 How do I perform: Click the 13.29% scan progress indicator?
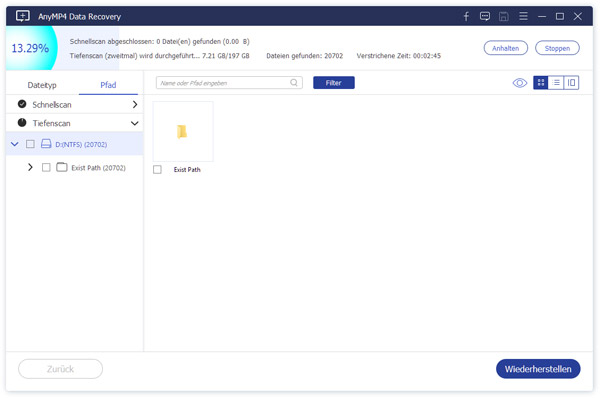tap(30, 48)
